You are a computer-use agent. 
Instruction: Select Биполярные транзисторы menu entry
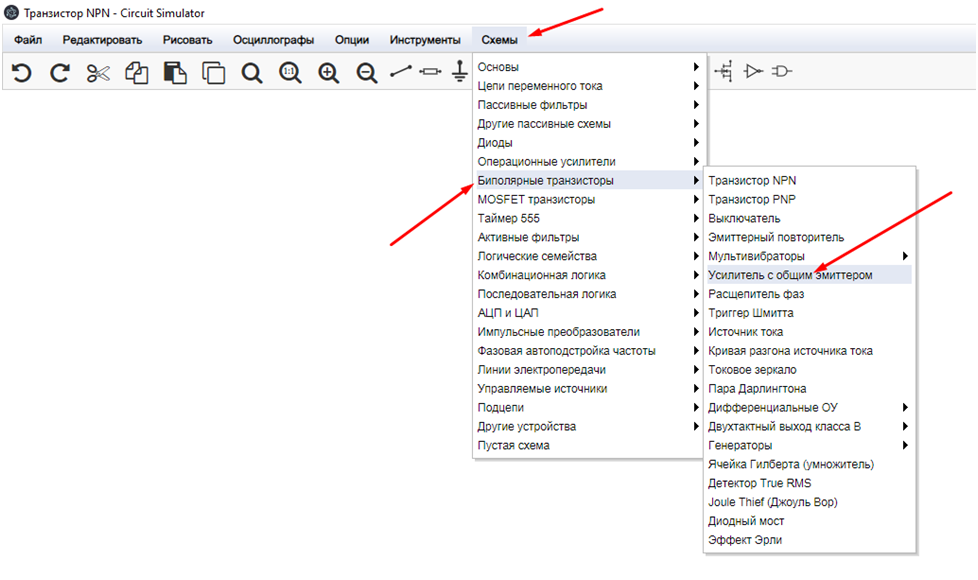(x=588, y=180)
